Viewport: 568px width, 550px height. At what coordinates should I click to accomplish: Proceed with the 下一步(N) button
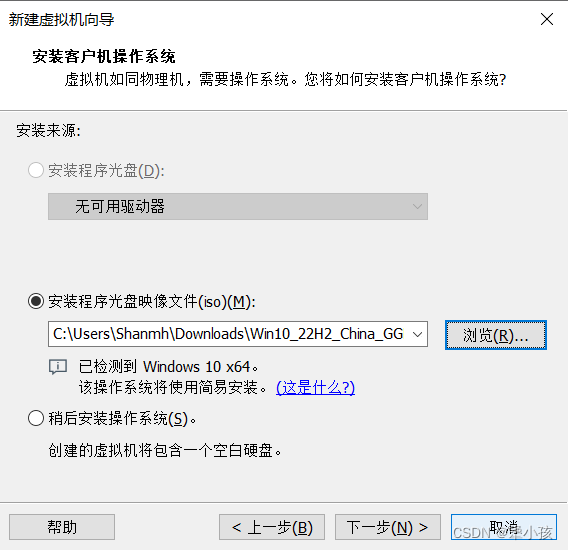point(388,527)
